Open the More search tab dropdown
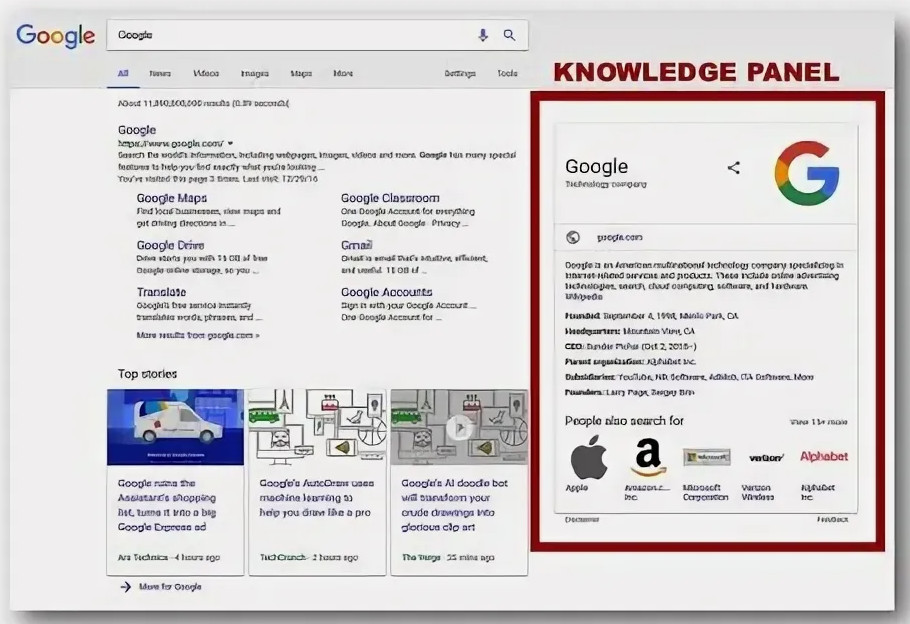Image resolution: width=910 pixels, height=624 pixels. pos(343,74)
